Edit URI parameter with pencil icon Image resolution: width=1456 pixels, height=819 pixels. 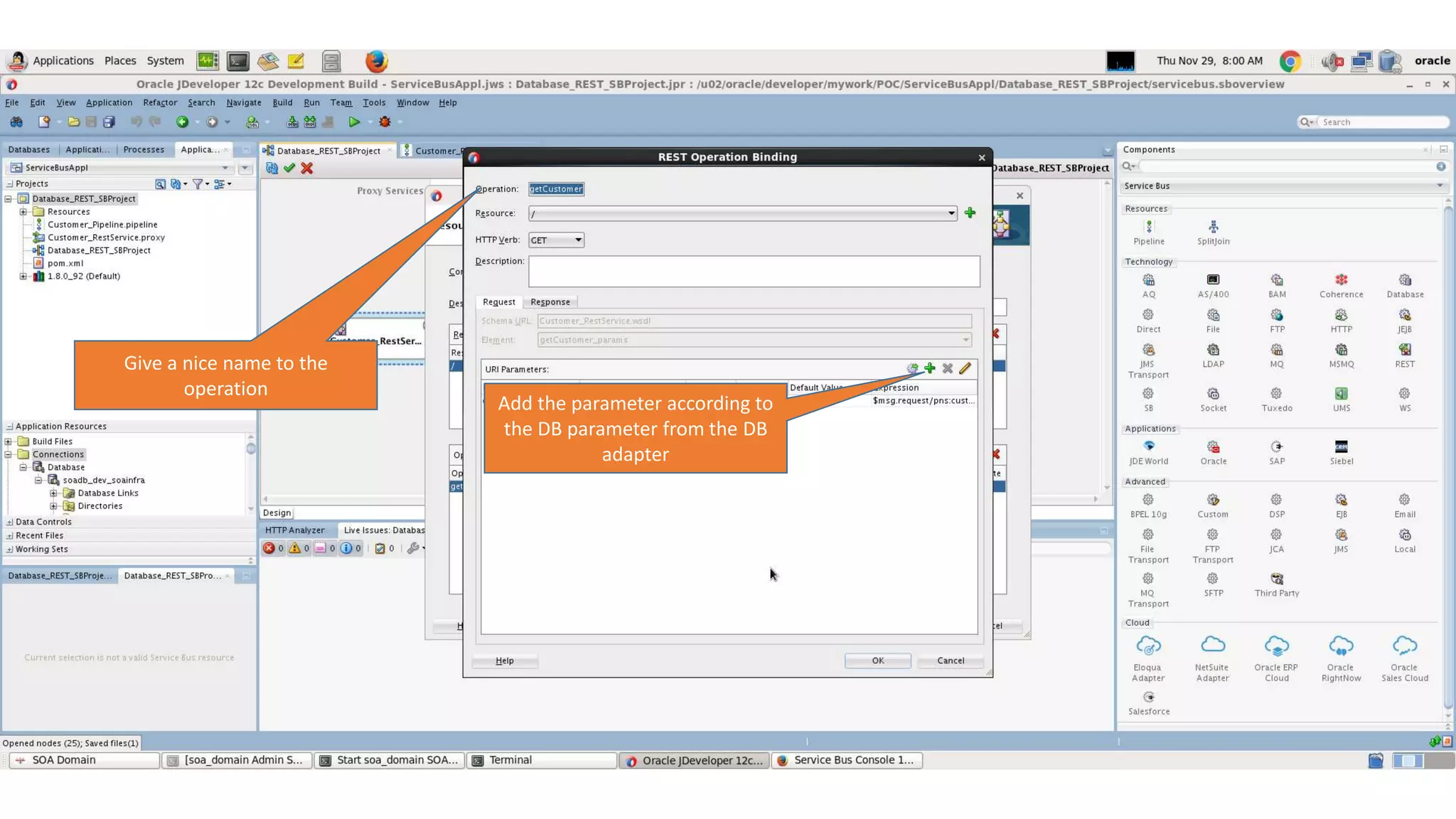[965, 368]
